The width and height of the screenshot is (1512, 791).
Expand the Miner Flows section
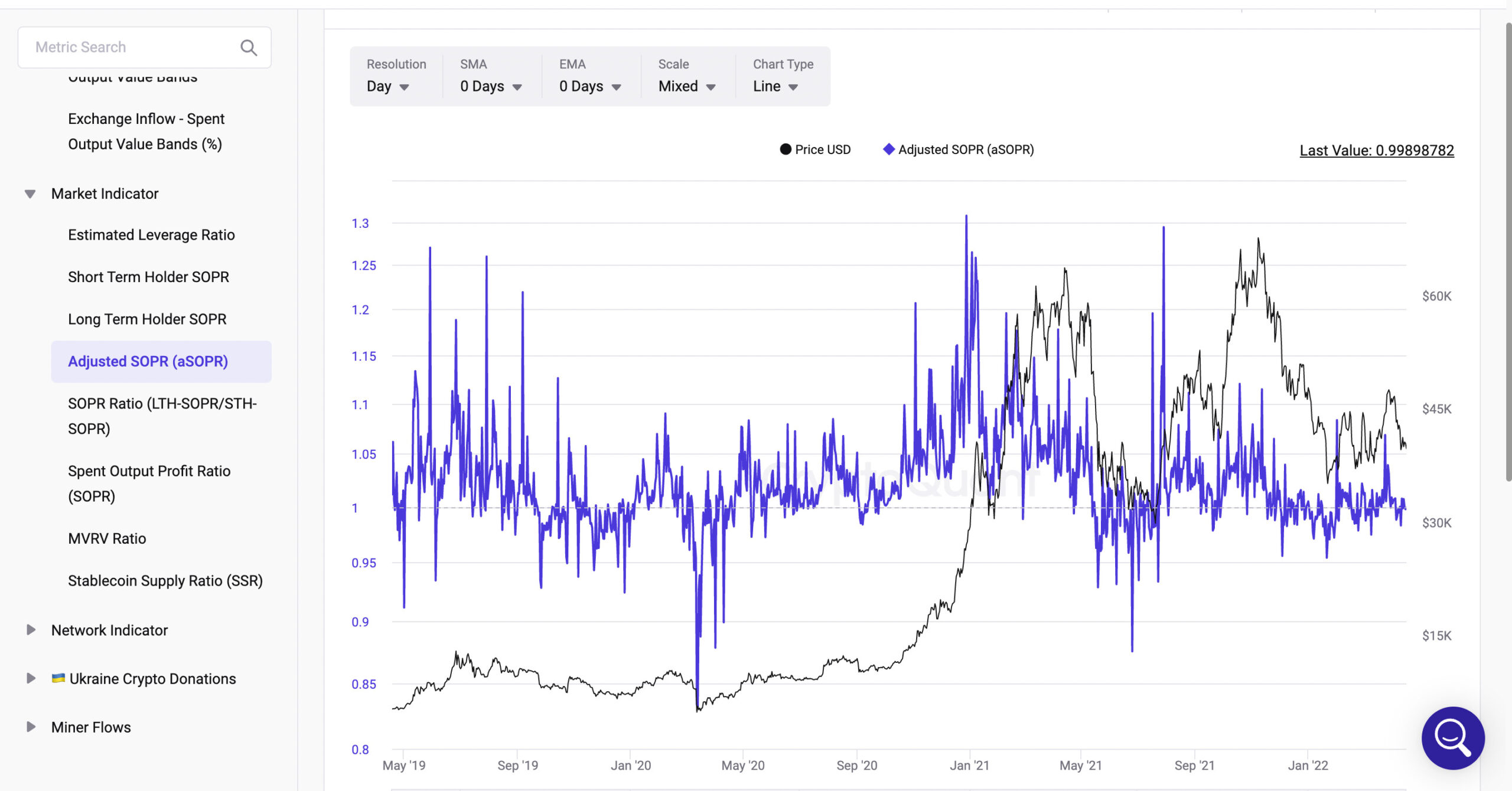click(x=31, y=727)
